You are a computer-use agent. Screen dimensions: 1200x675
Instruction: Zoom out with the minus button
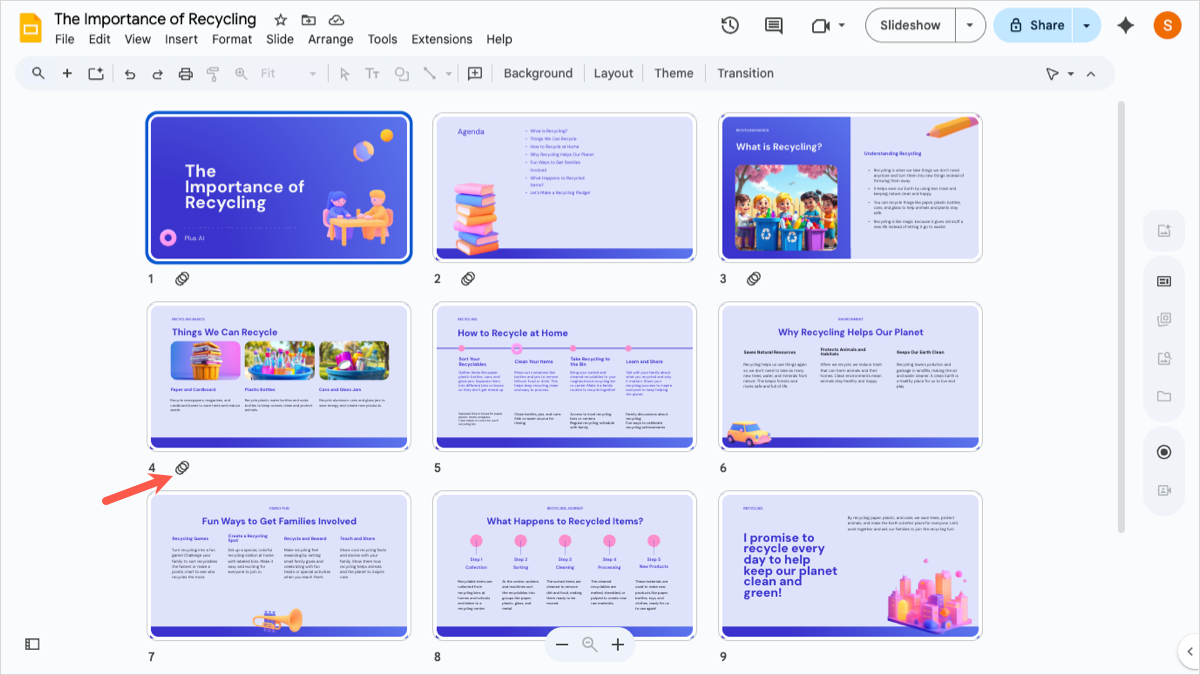tap(562, 645)
